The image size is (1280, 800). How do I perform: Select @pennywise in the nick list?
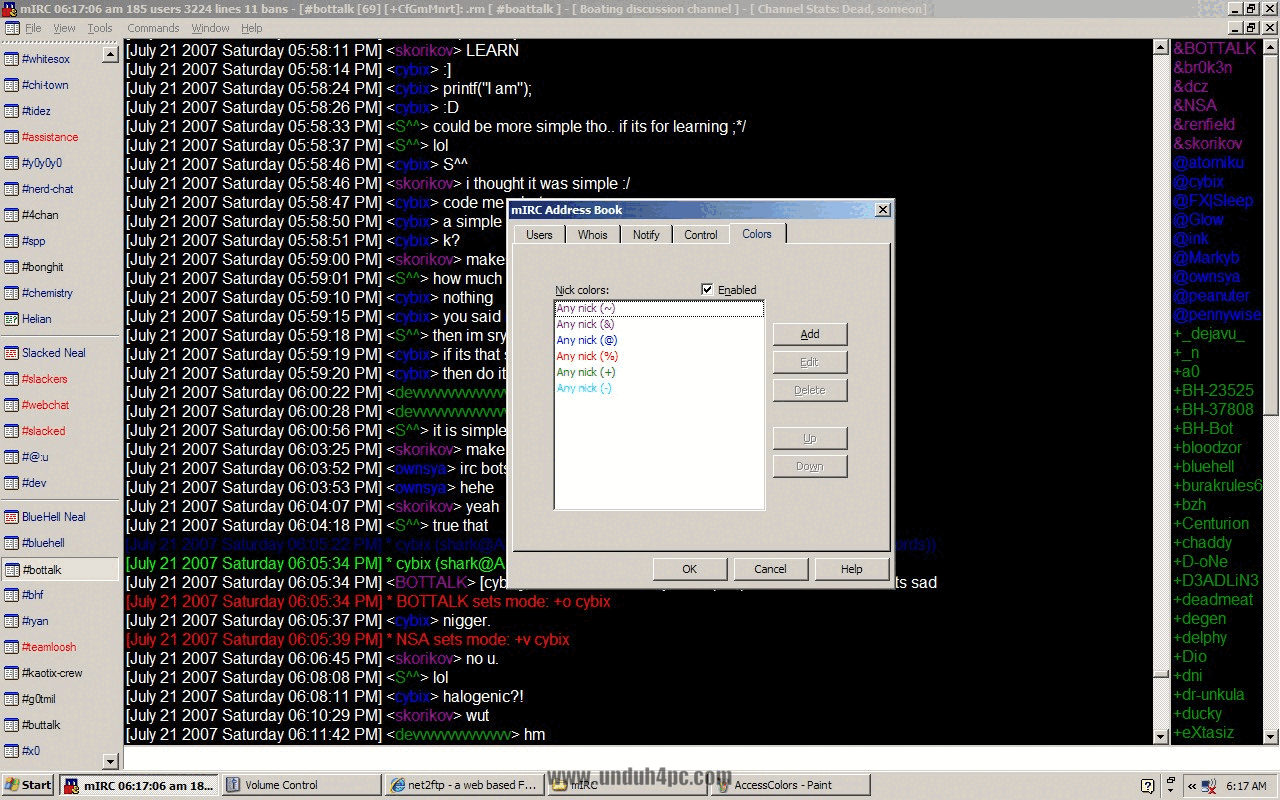point(1217,314)
